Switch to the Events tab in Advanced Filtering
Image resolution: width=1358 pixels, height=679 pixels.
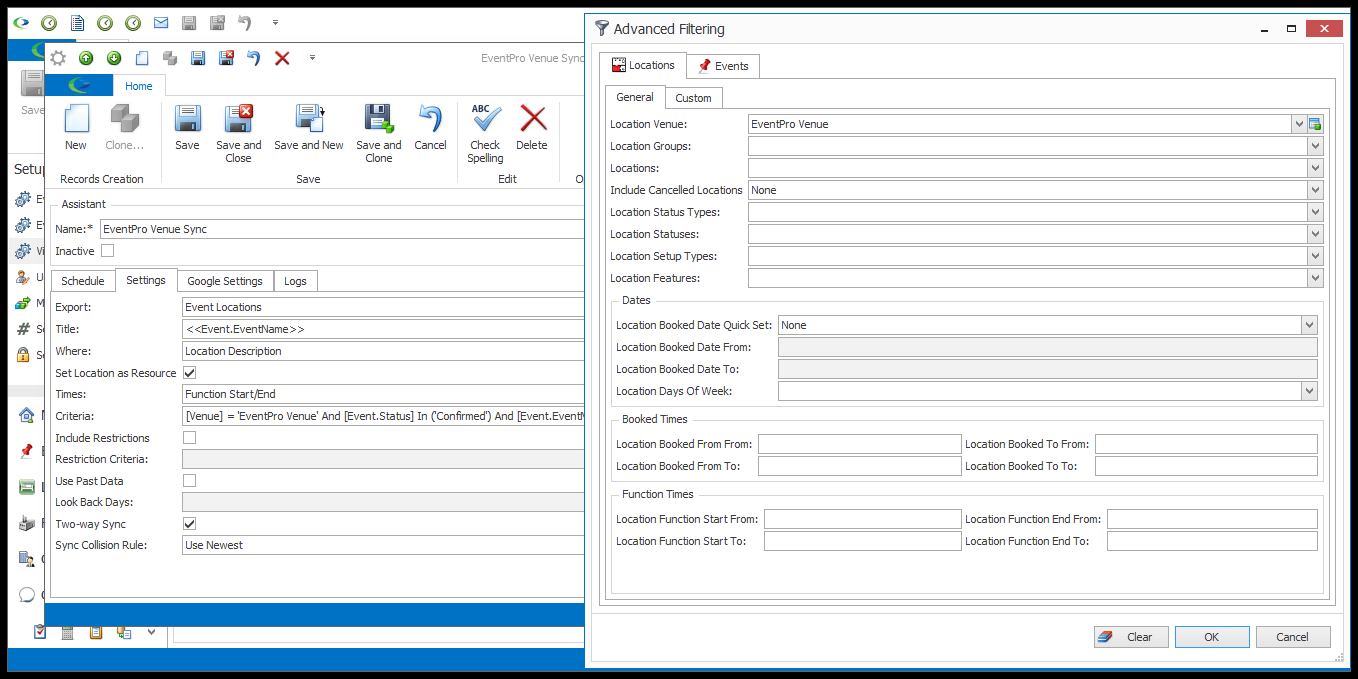[x=723, y=66]
